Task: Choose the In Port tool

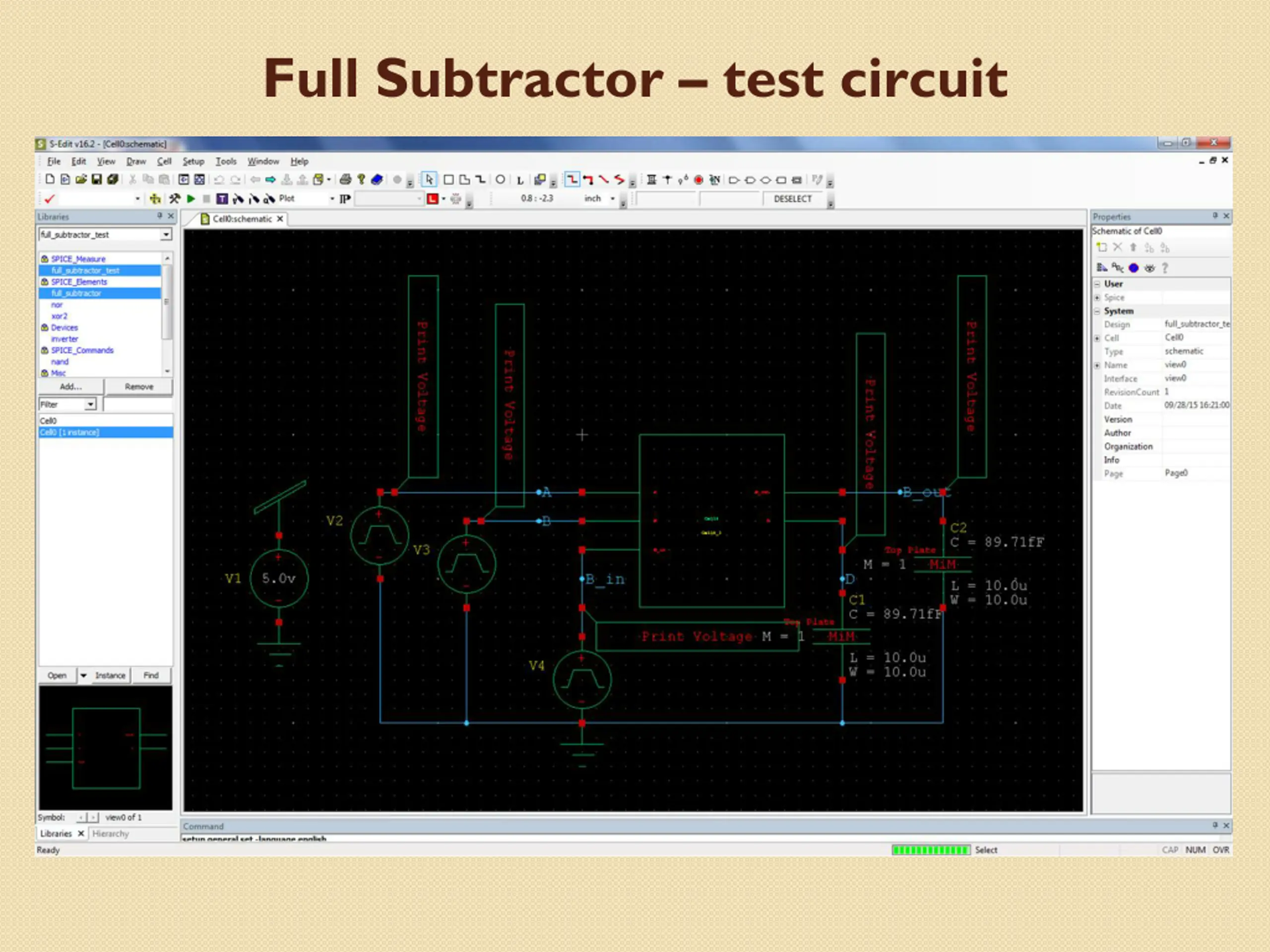Action: (x=734, y=179)
